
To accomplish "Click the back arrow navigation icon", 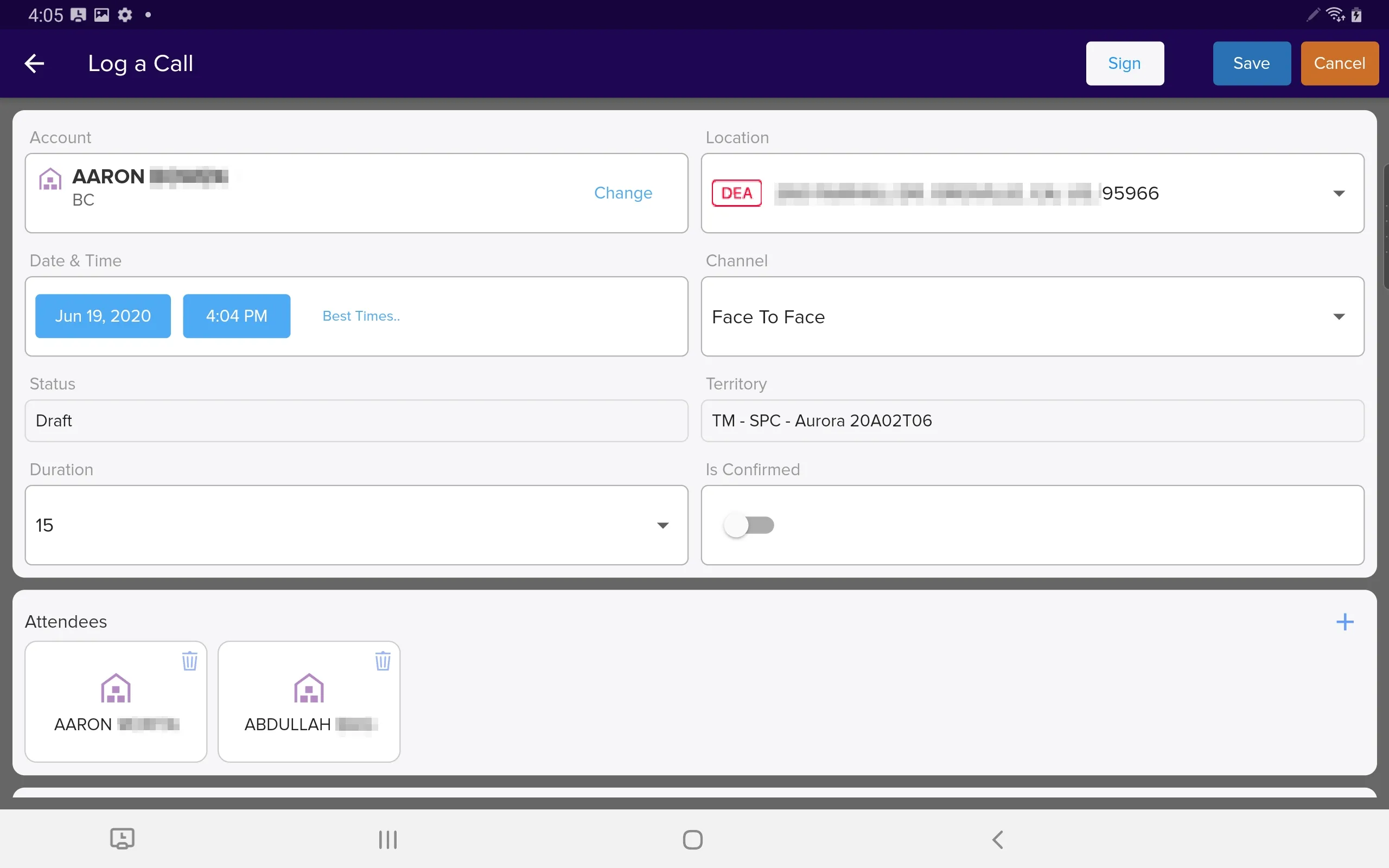I will click(34, 62).
